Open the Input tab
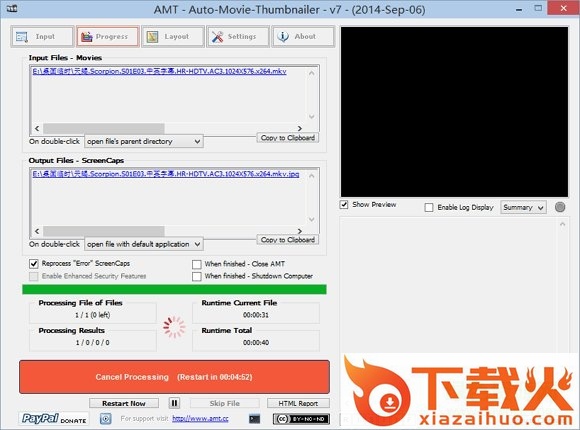 tap(42, 36)
